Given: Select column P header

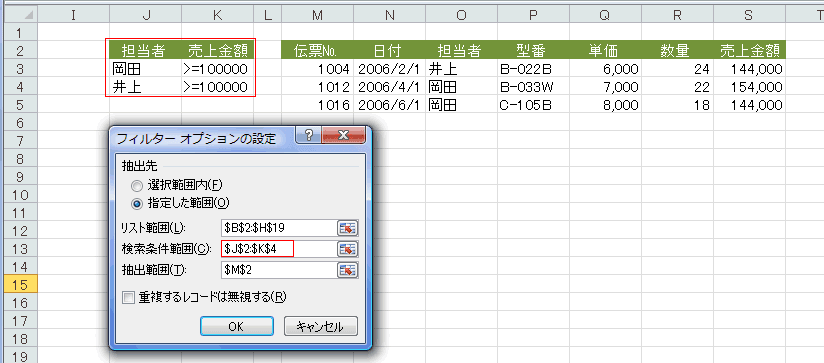Looking at the screenshot, I should (533, 16).
